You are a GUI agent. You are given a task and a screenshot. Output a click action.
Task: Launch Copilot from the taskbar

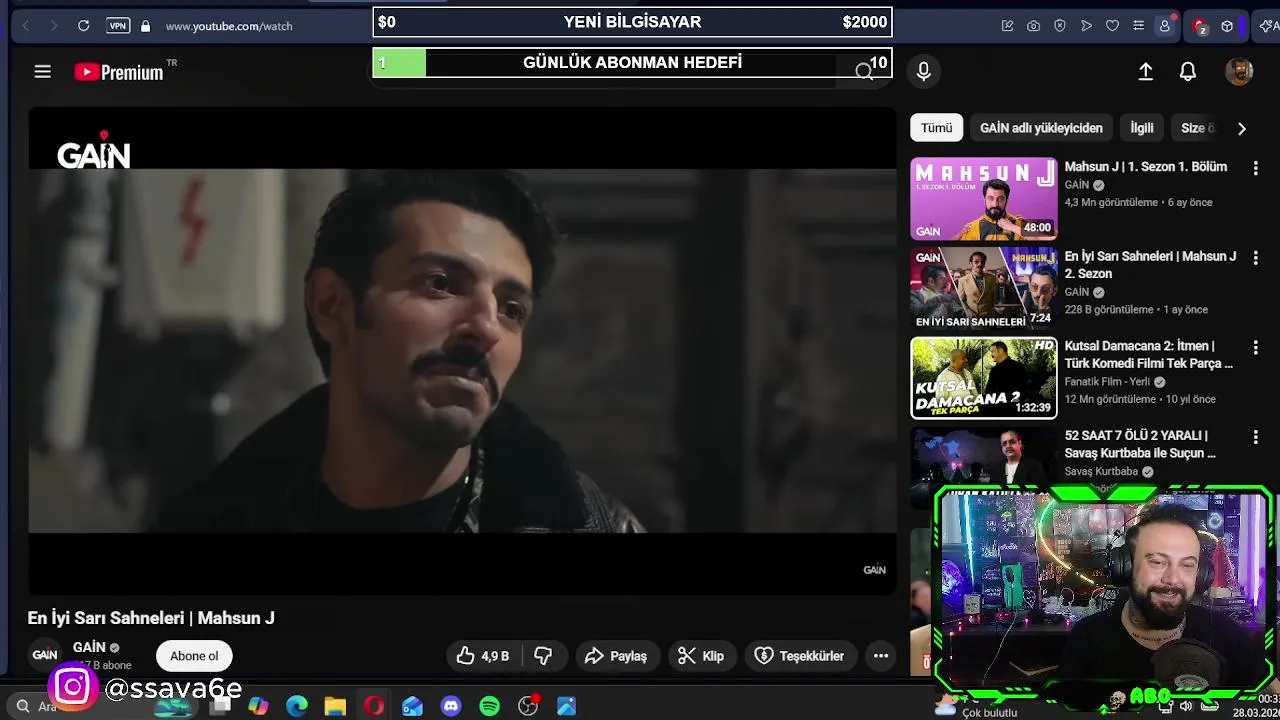point(259,706)
